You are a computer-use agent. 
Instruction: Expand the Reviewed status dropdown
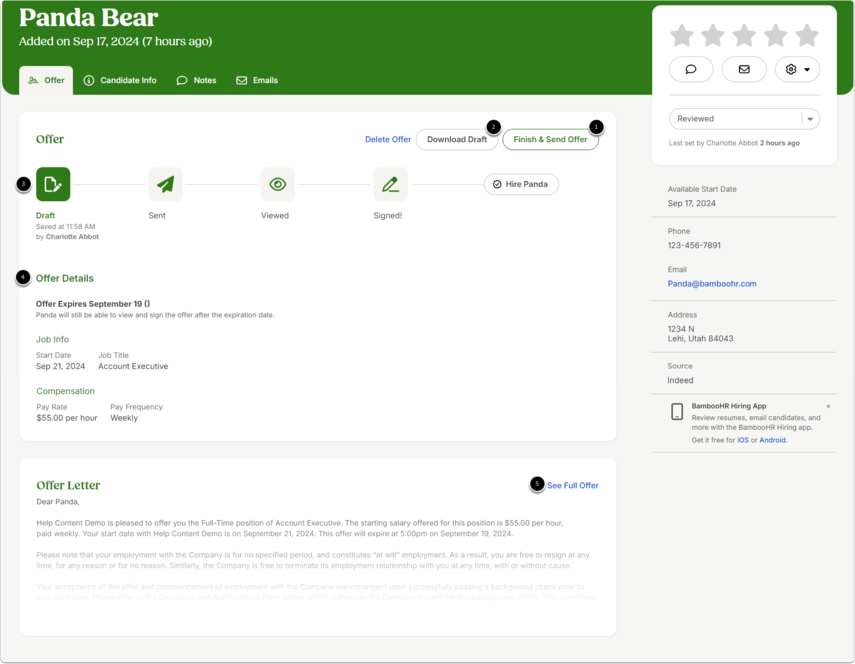(744, 119)
